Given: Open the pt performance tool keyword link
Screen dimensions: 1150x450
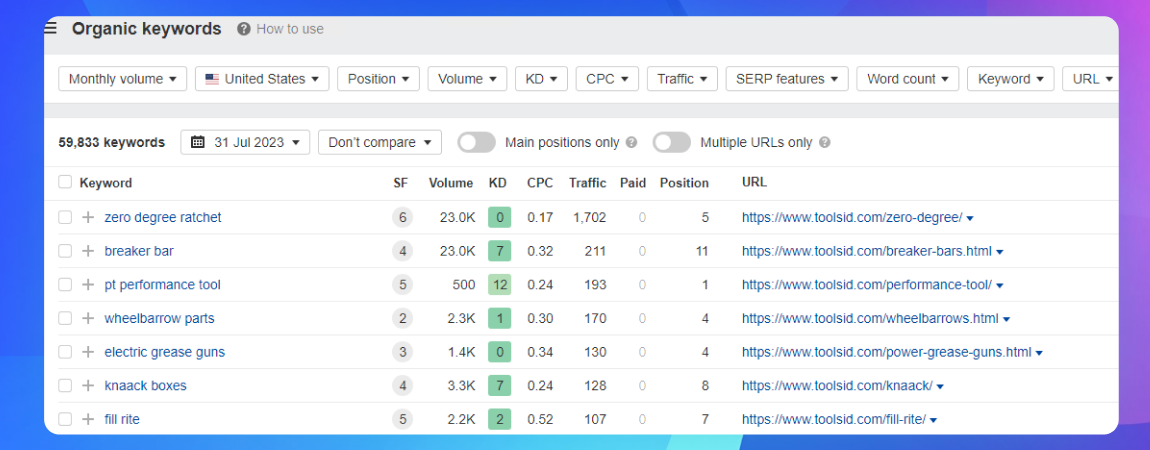Looking at the screenshot, I should (x=163, y=285).
